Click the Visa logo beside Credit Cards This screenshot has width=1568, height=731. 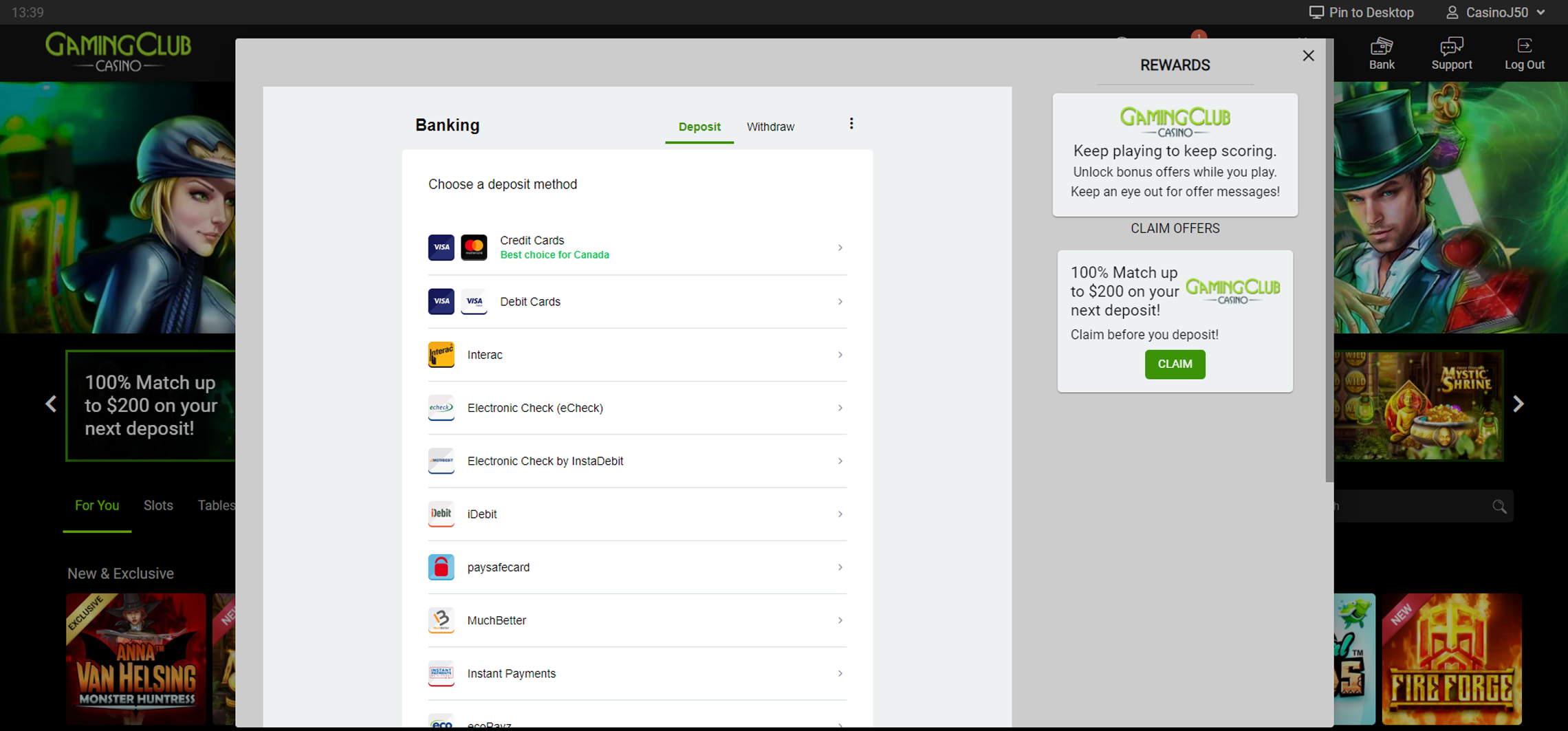pyautogui.click(x=441, y=248)
